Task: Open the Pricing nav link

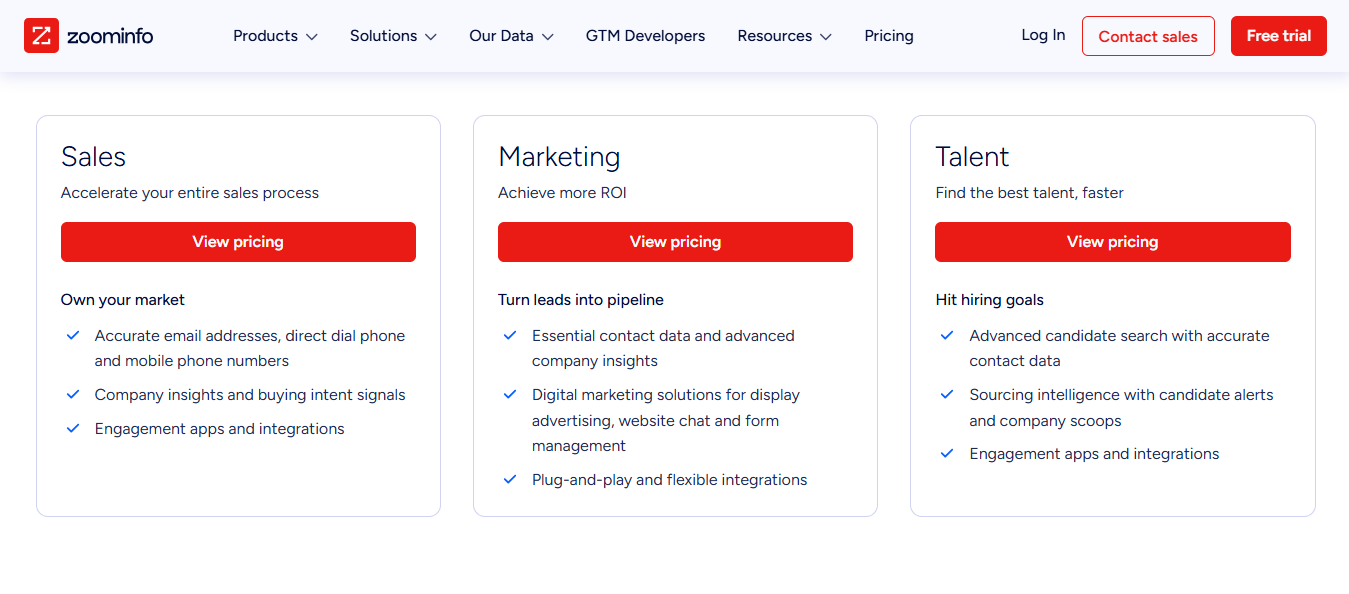Action: point(889,36)
